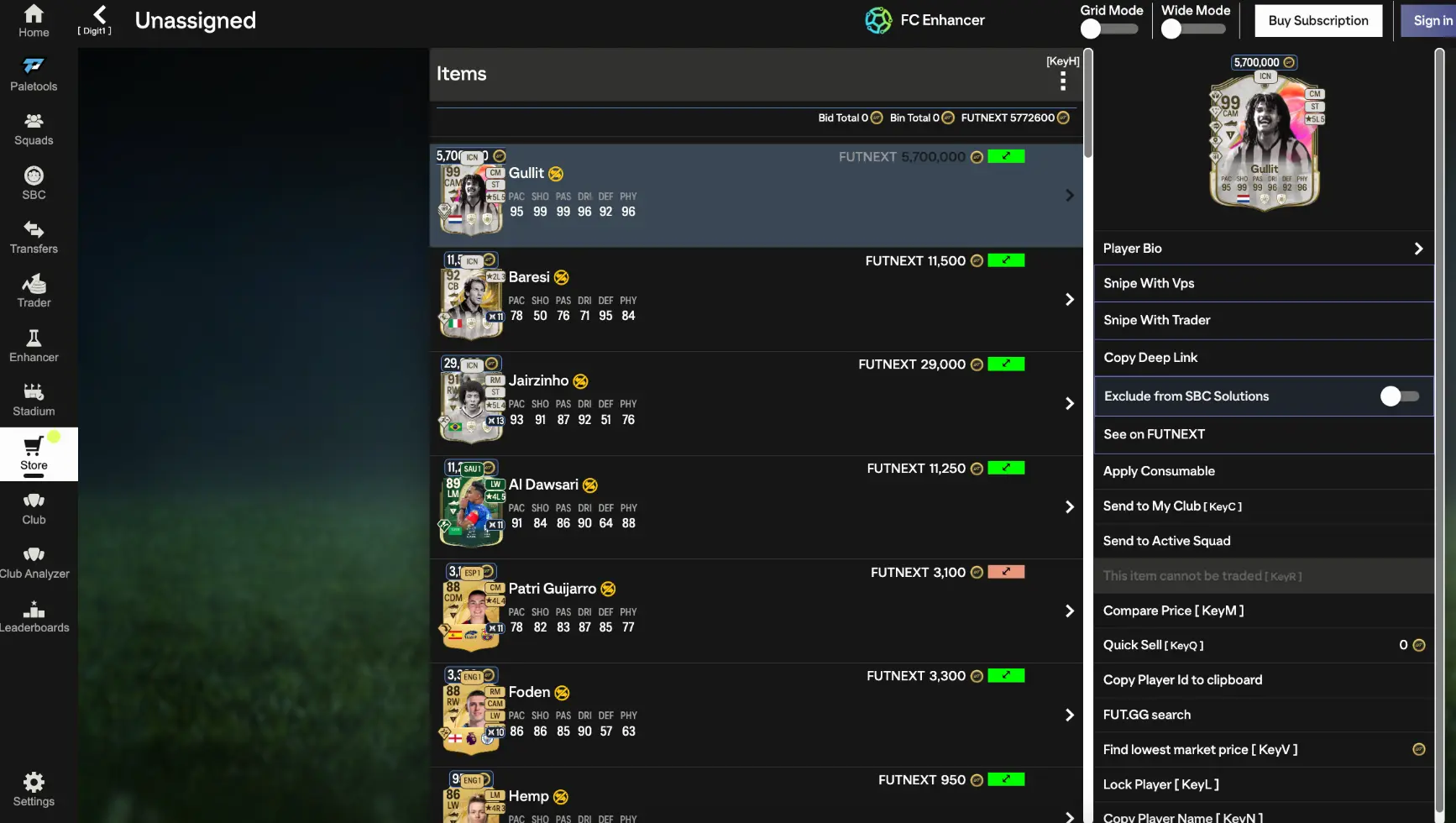The image size is (1456, 823).
Task: Open the Trader sidebar icon
Action: point(34,284)
